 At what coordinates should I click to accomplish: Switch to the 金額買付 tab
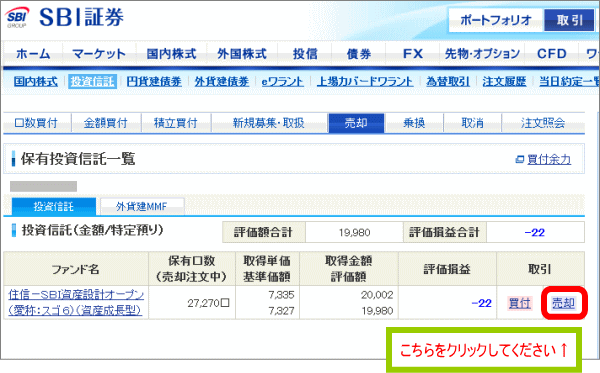coord(106,123)
